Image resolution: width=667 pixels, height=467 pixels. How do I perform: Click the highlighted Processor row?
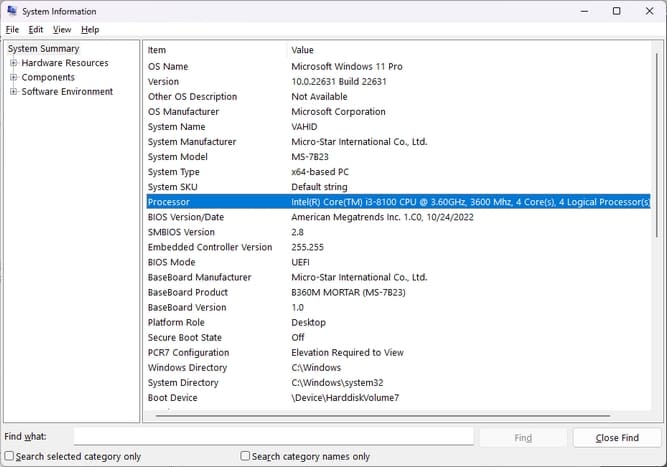pyautogui.click(x=398, y=202)
